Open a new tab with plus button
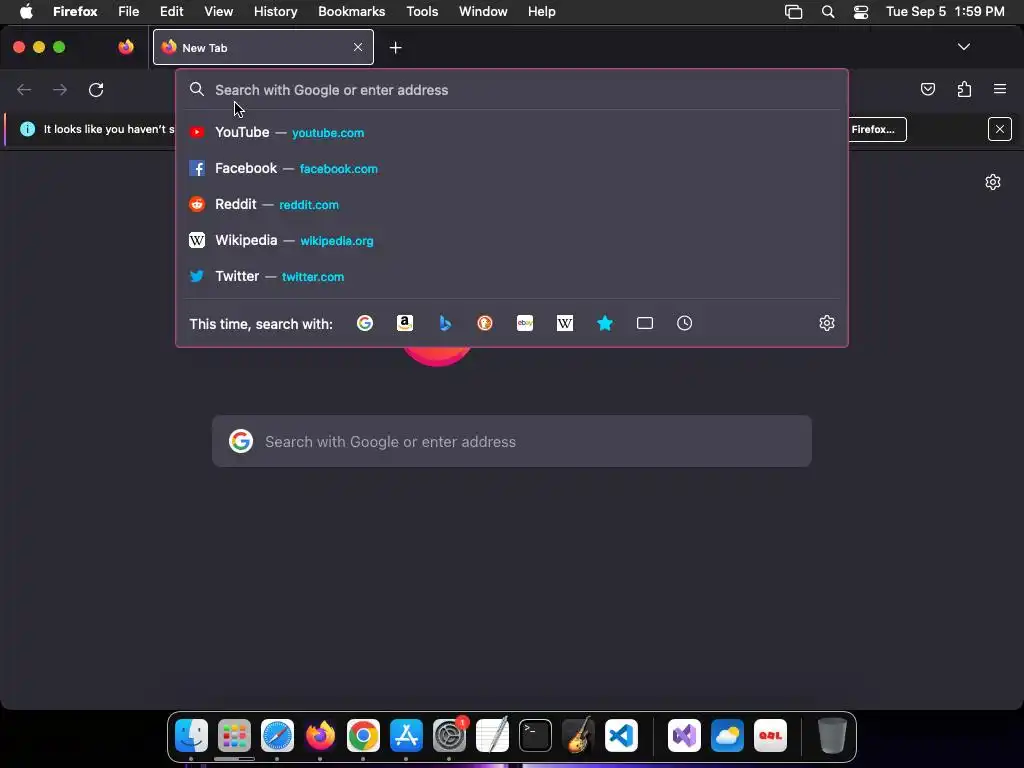This screenshot has height=768, width=1024. [x=395, y=48]
